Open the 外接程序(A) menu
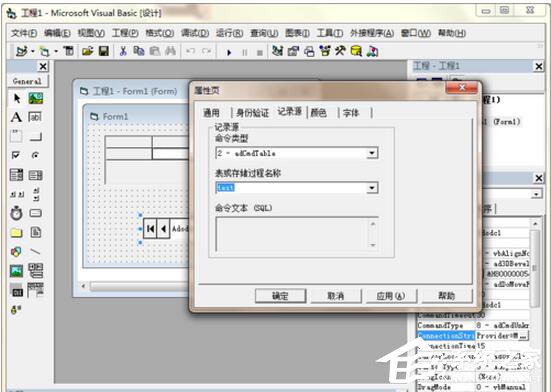The image size is (551, 392). tap(372, 33)
